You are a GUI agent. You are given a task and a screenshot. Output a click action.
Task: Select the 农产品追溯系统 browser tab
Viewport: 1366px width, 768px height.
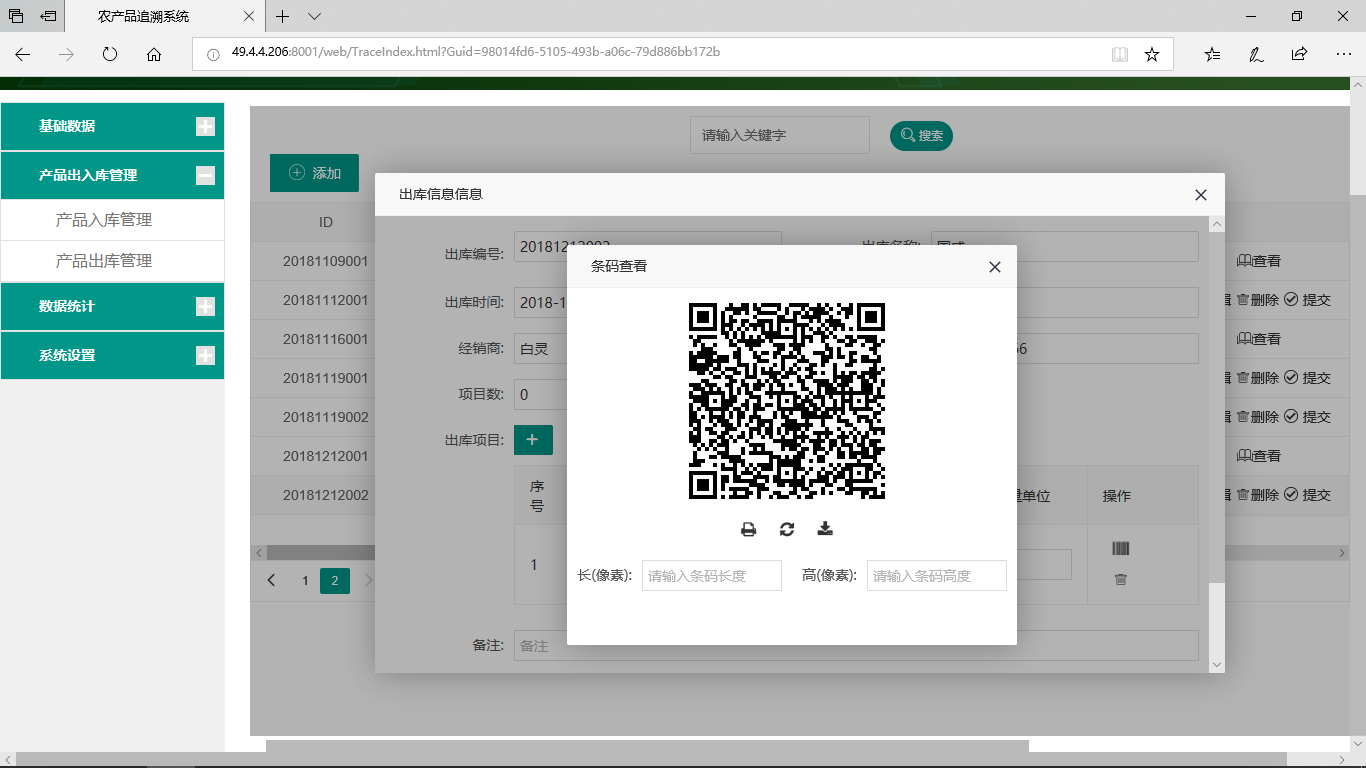[x=166, y=16]
